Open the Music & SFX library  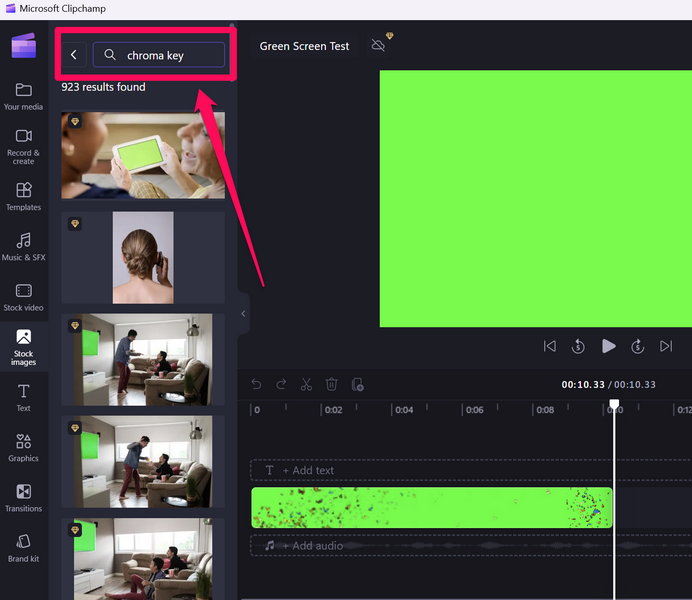tap(23, 246)
